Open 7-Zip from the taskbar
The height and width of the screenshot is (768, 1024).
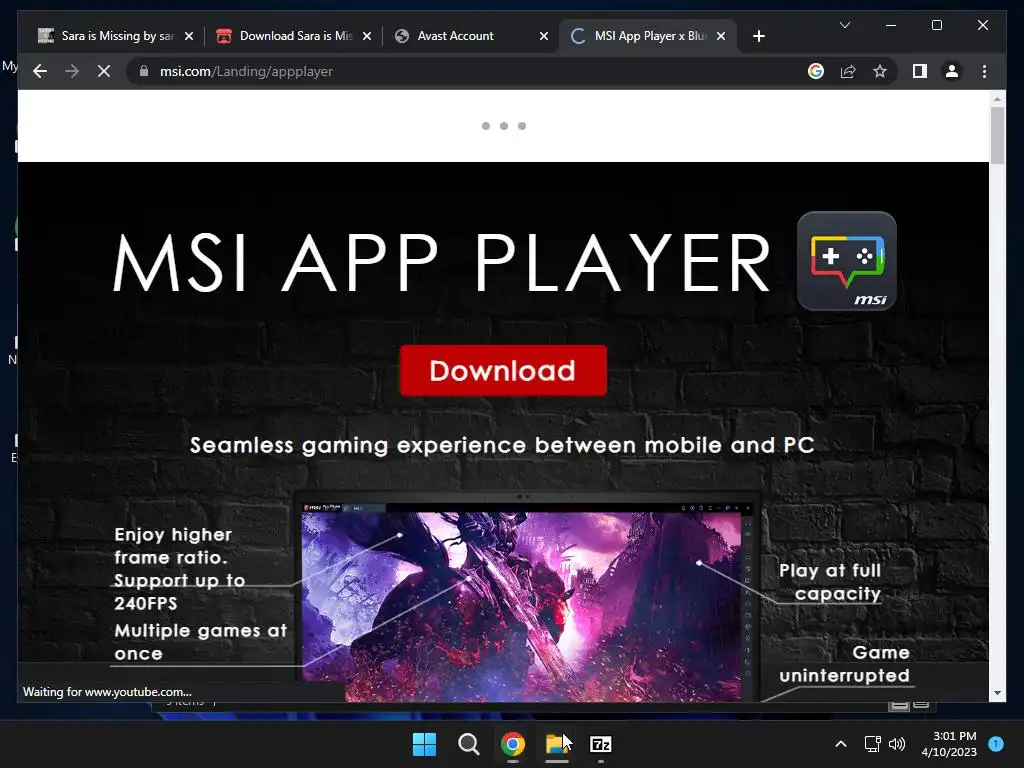tap(600, 744)
